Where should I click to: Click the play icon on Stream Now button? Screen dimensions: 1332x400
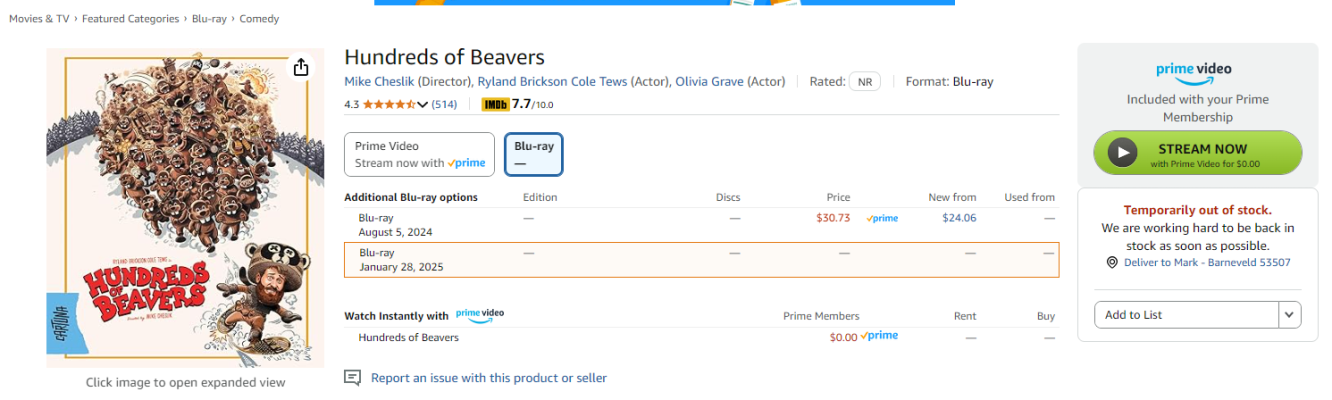click(x=1123, y=153)
